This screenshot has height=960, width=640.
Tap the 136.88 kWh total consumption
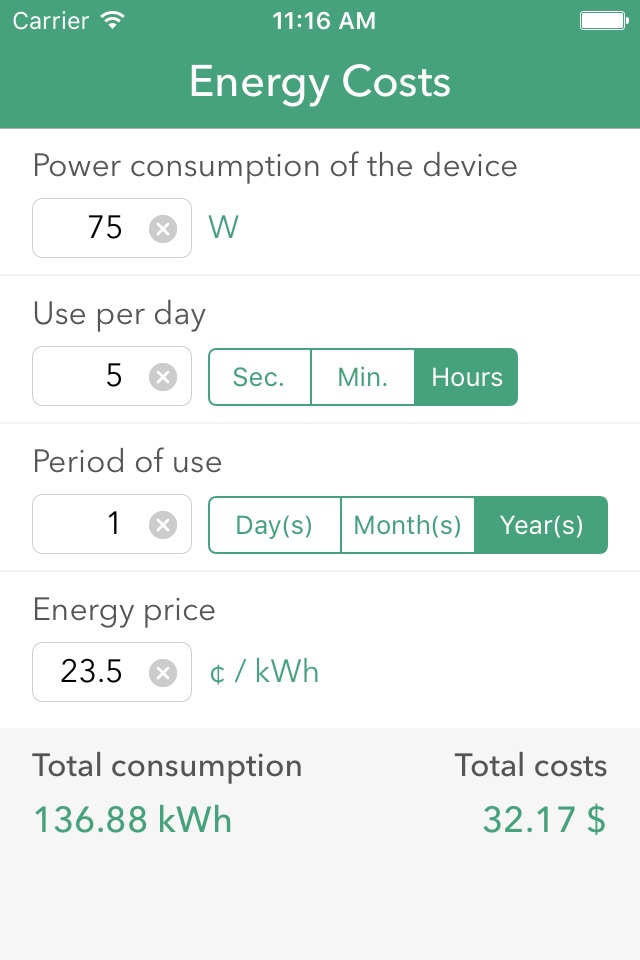point(133,819)
